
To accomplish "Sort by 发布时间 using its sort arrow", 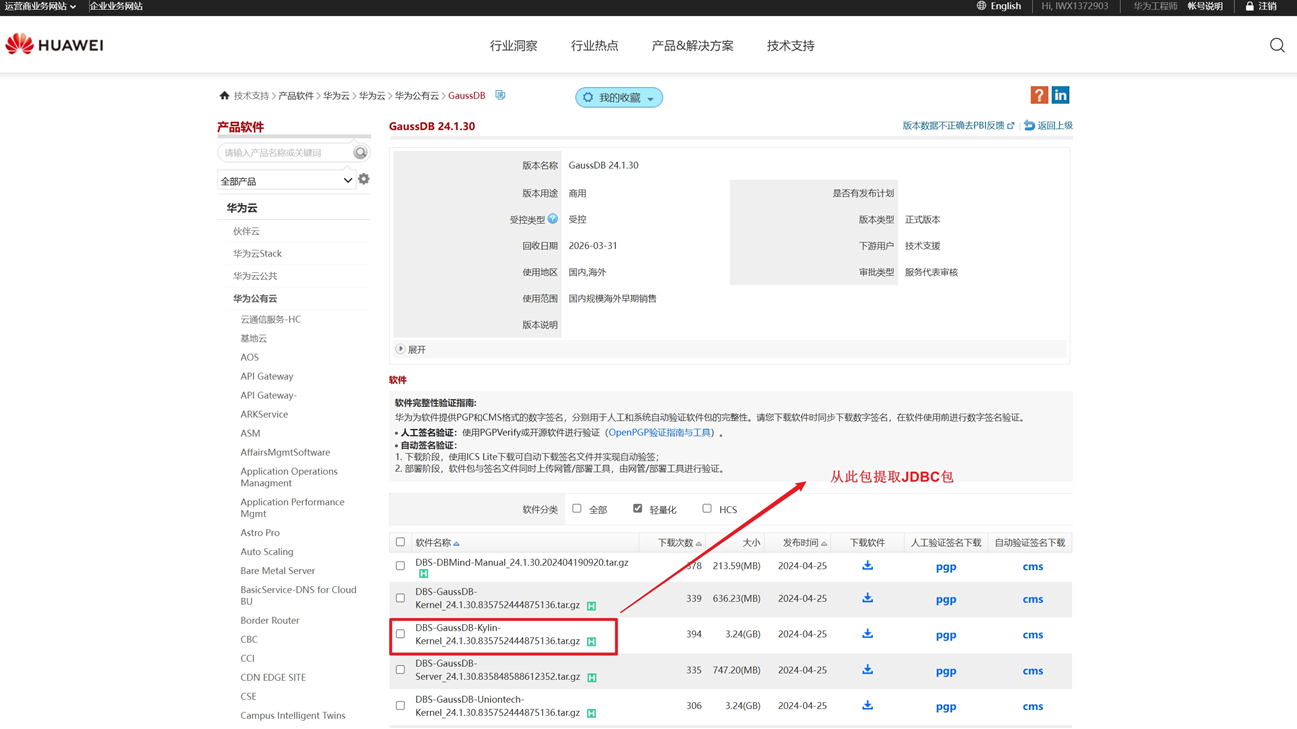I will click(824, 544).
